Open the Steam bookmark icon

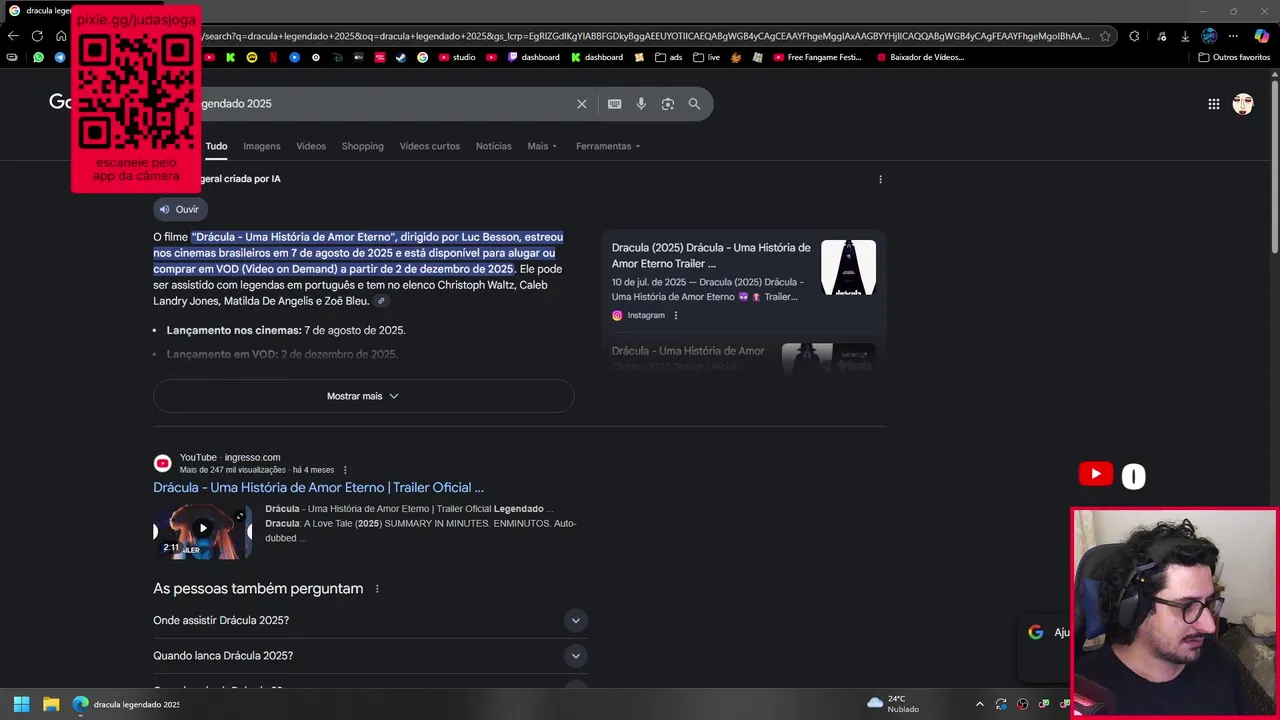point(401,57)
